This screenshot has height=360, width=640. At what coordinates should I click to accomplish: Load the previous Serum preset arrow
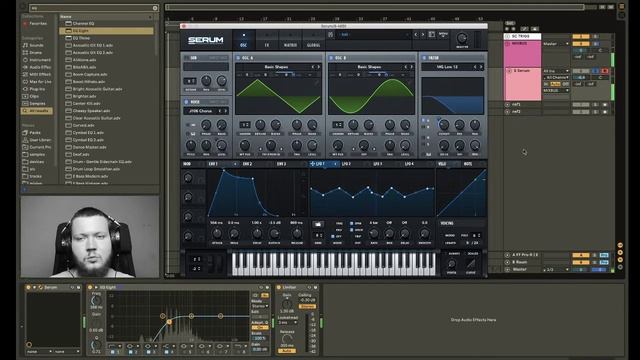click(x=416, y=35)
